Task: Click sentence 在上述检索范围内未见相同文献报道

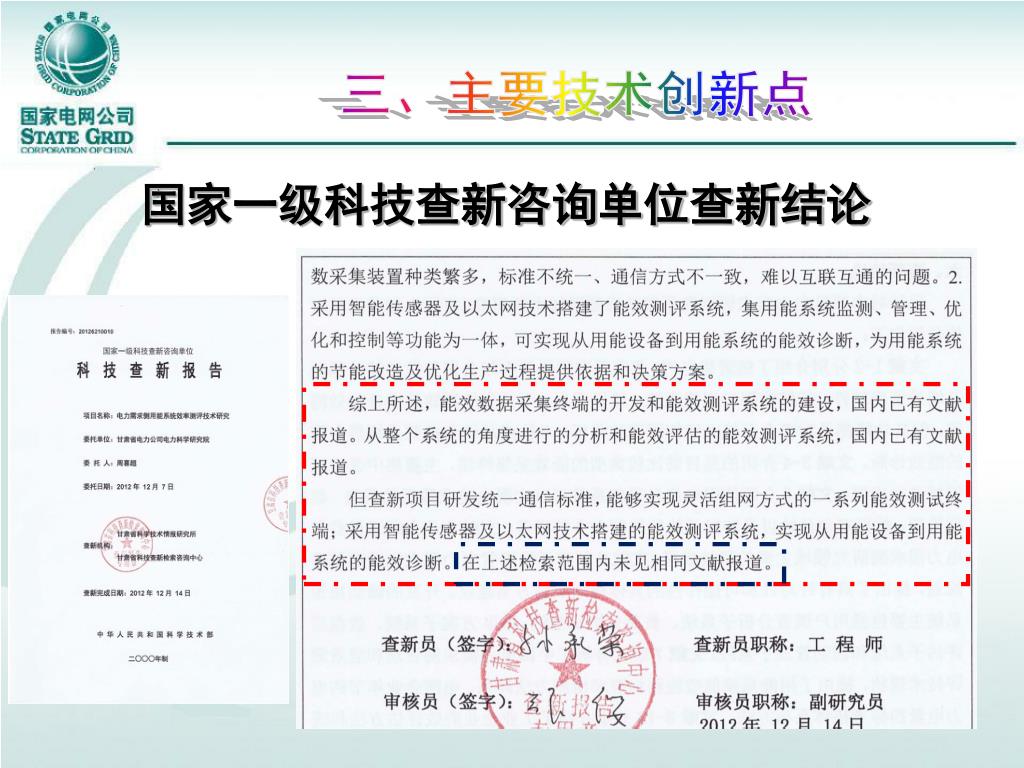Action: point(618,562)
